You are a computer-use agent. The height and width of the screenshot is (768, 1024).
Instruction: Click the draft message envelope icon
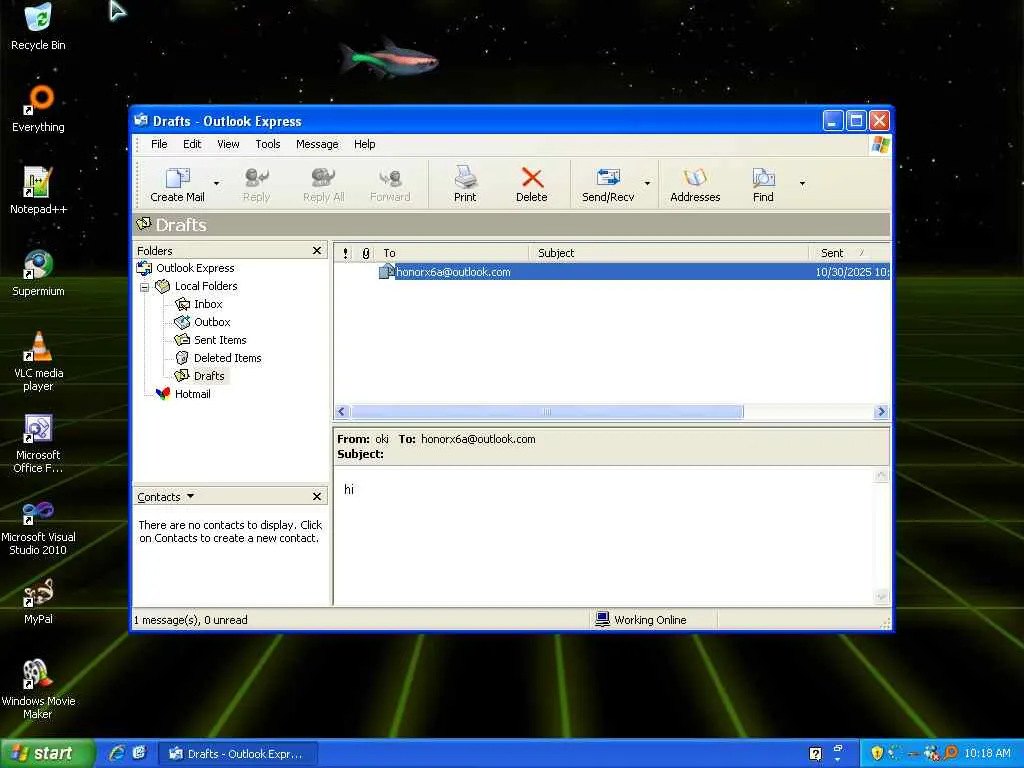[x=387, y=272]
